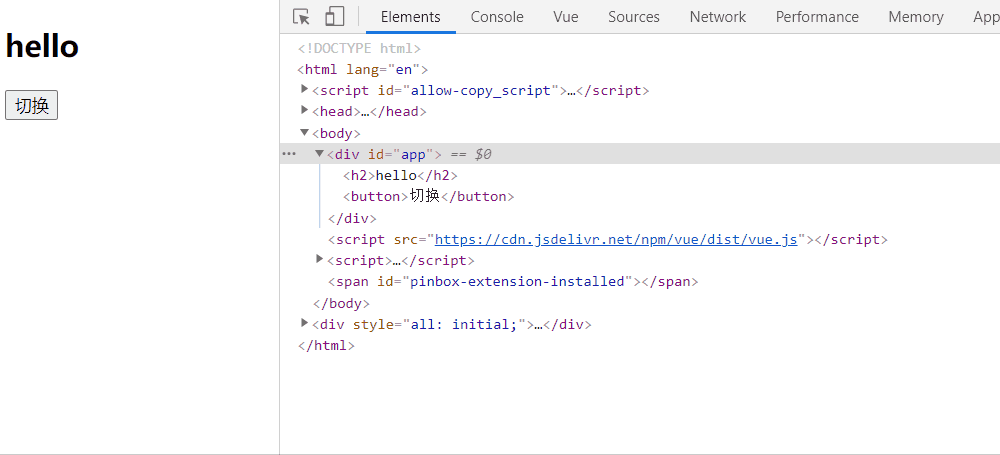Select the closing </html> tag line
This screenshot has height=455, width=1000.
click(x=326, y=346)
